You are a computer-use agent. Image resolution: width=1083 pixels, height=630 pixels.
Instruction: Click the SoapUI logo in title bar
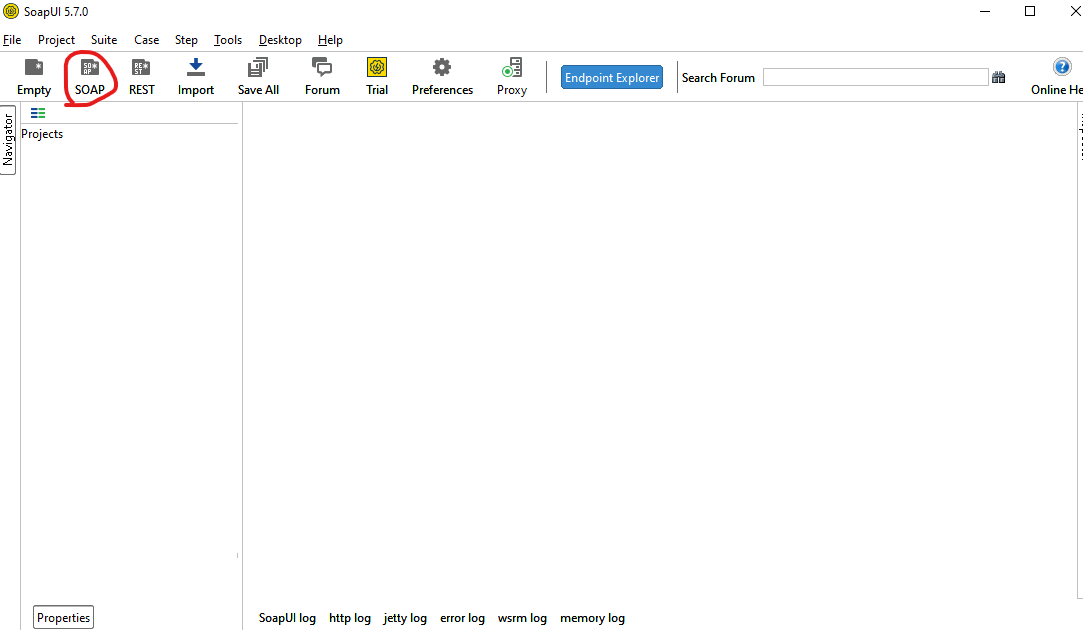tap(10, 11)
